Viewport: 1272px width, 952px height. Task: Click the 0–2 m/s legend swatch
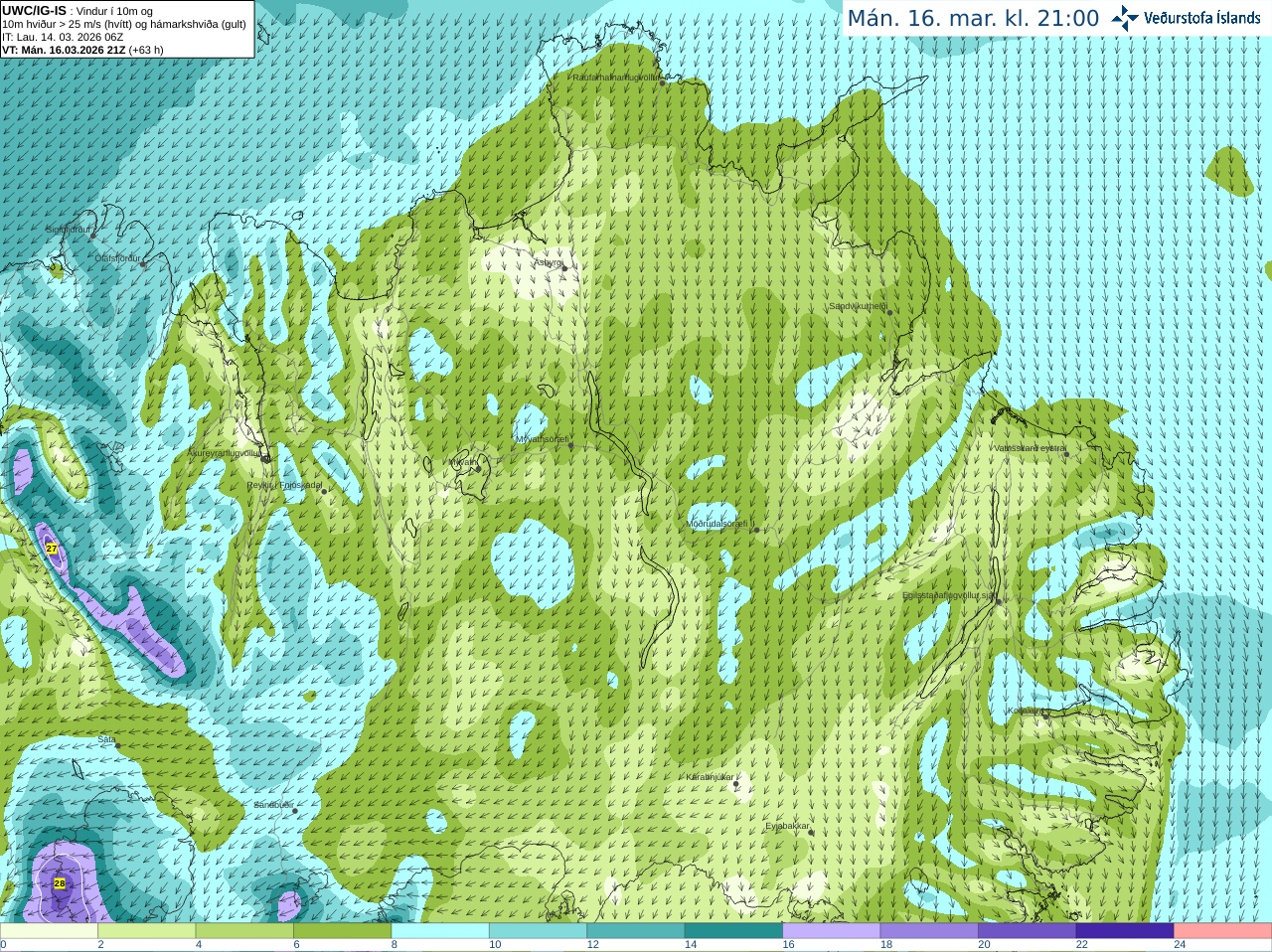49,931
